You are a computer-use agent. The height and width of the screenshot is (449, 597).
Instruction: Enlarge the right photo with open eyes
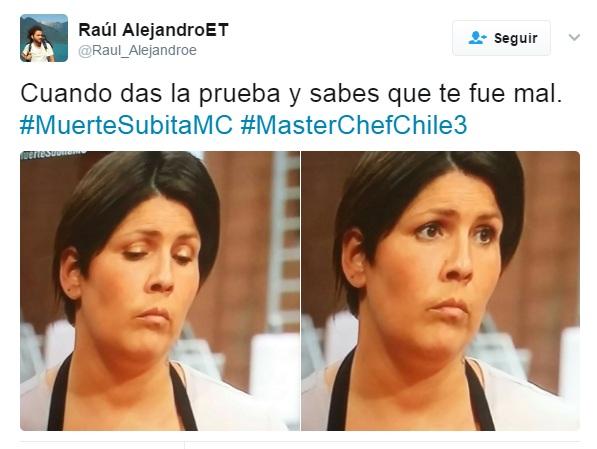[x=441, y=291]
